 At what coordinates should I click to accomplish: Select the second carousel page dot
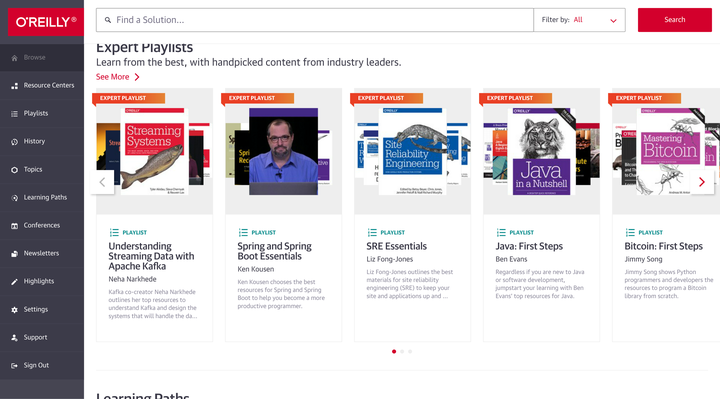[x=402, y=352]
